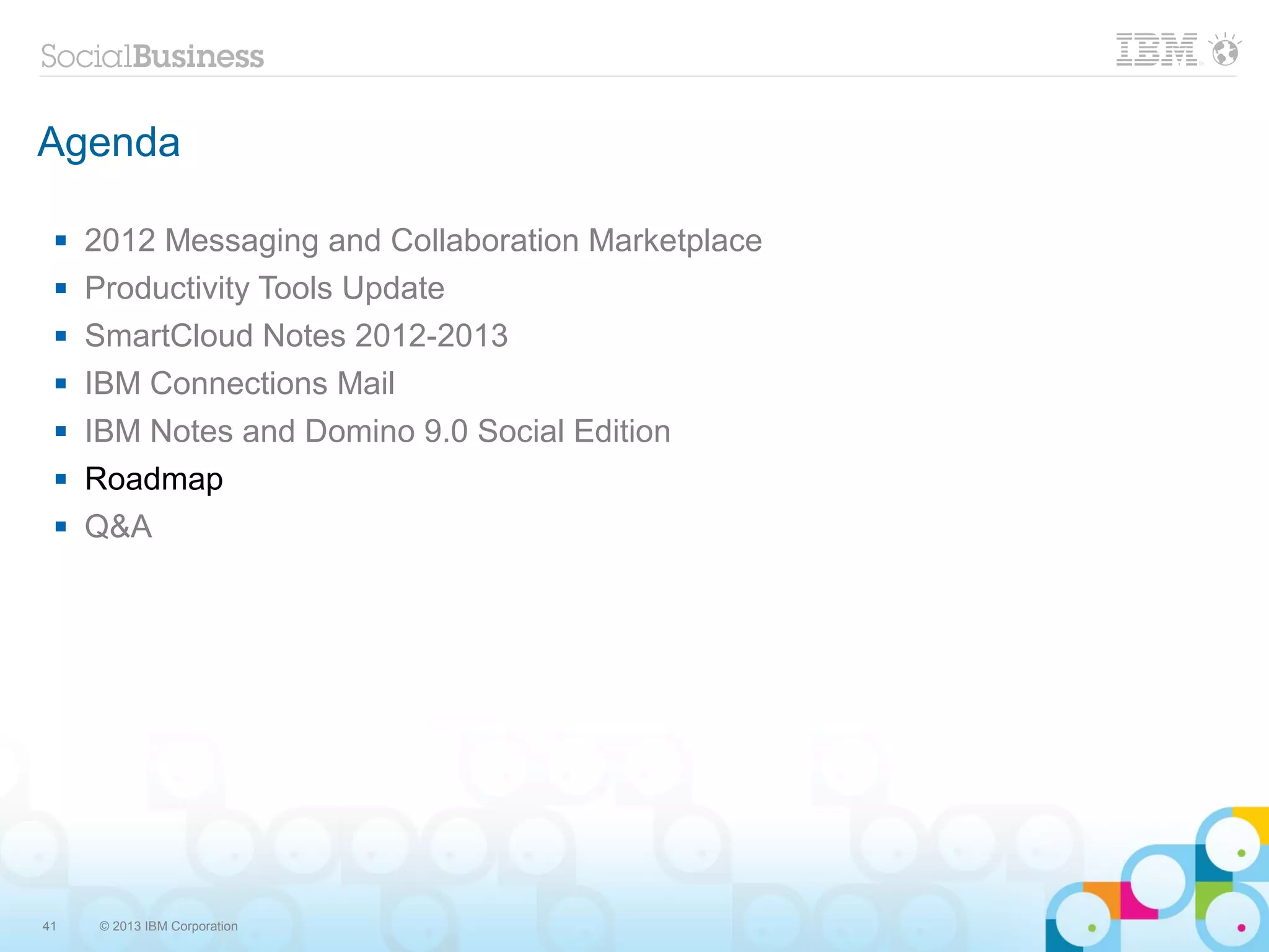Viewport: 1269px width, 952px height.
Task: Select the 'Productivity Tools Update' bullet
Action: [265, 288]
